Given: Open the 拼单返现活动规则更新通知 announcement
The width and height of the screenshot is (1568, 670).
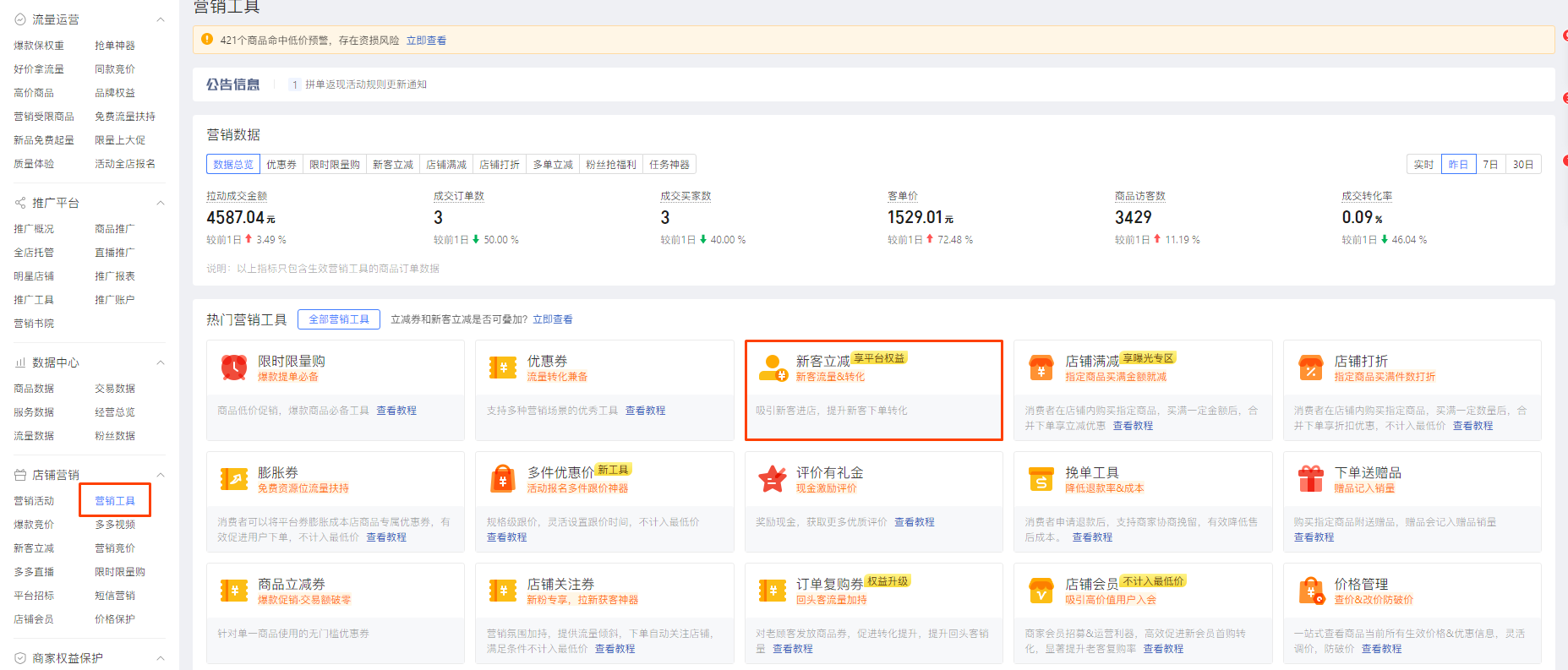Looking at the screenshot, I should coord(365,84).
